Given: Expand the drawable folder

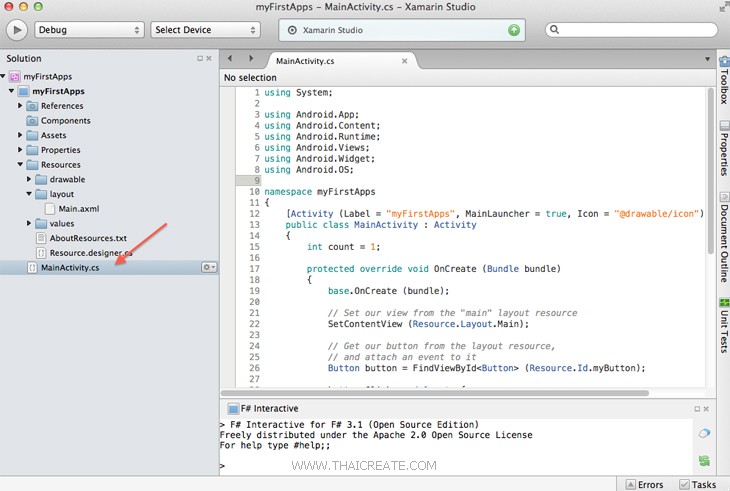Looking at the screenshot, I should pyautogui.click(x=29, y=179).
